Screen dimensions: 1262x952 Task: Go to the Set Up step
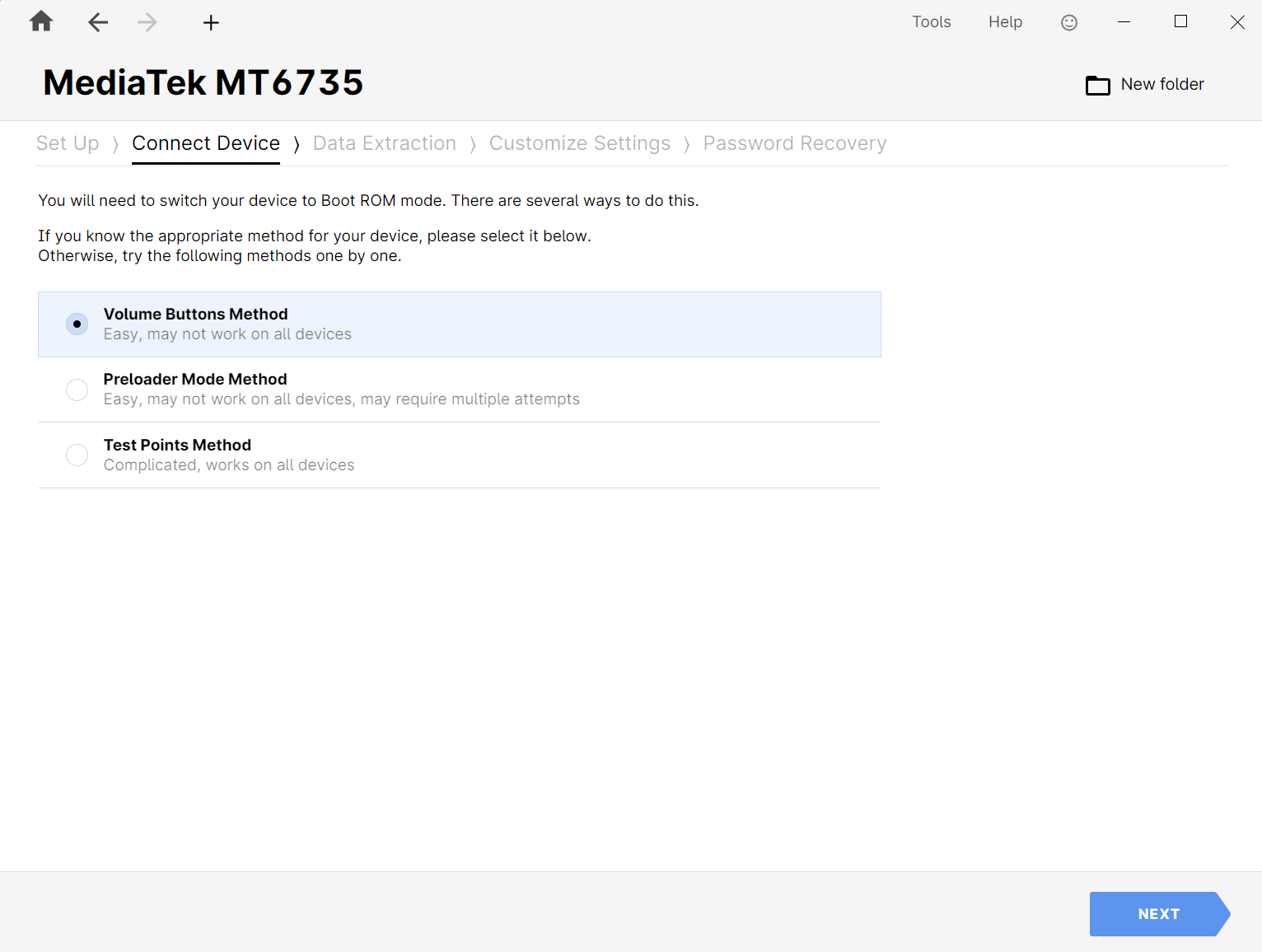point(68,143)
